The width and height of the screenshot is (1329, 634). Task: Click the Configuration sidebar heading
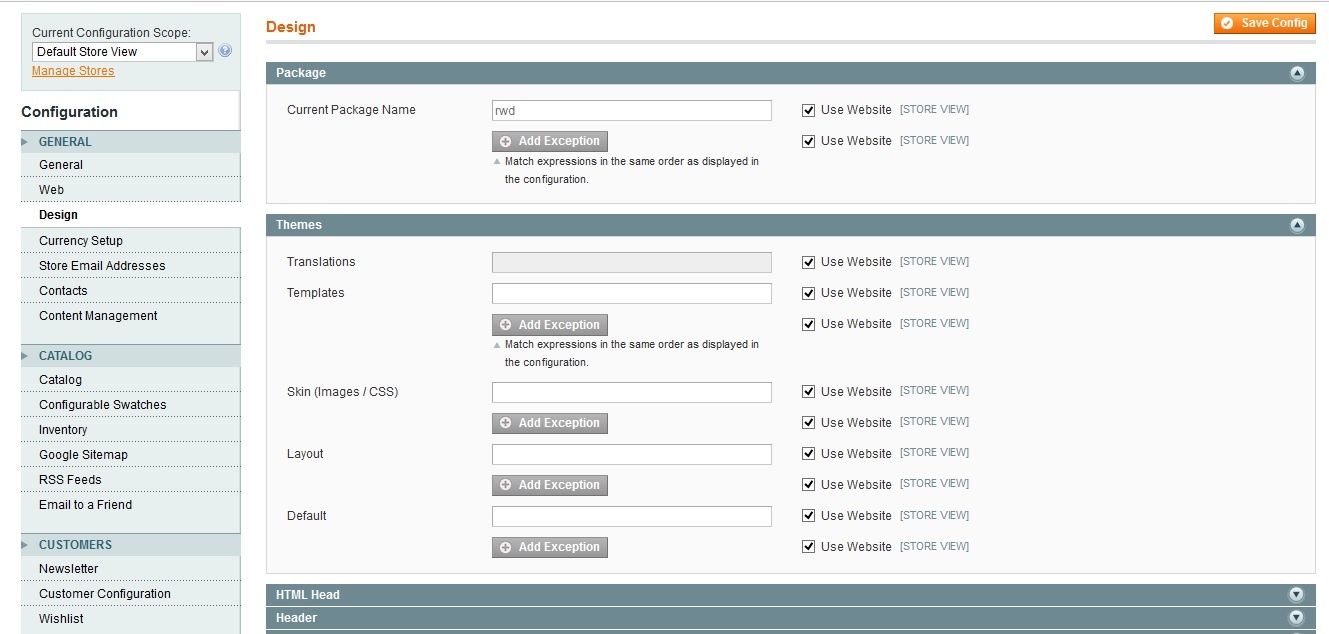70,112
